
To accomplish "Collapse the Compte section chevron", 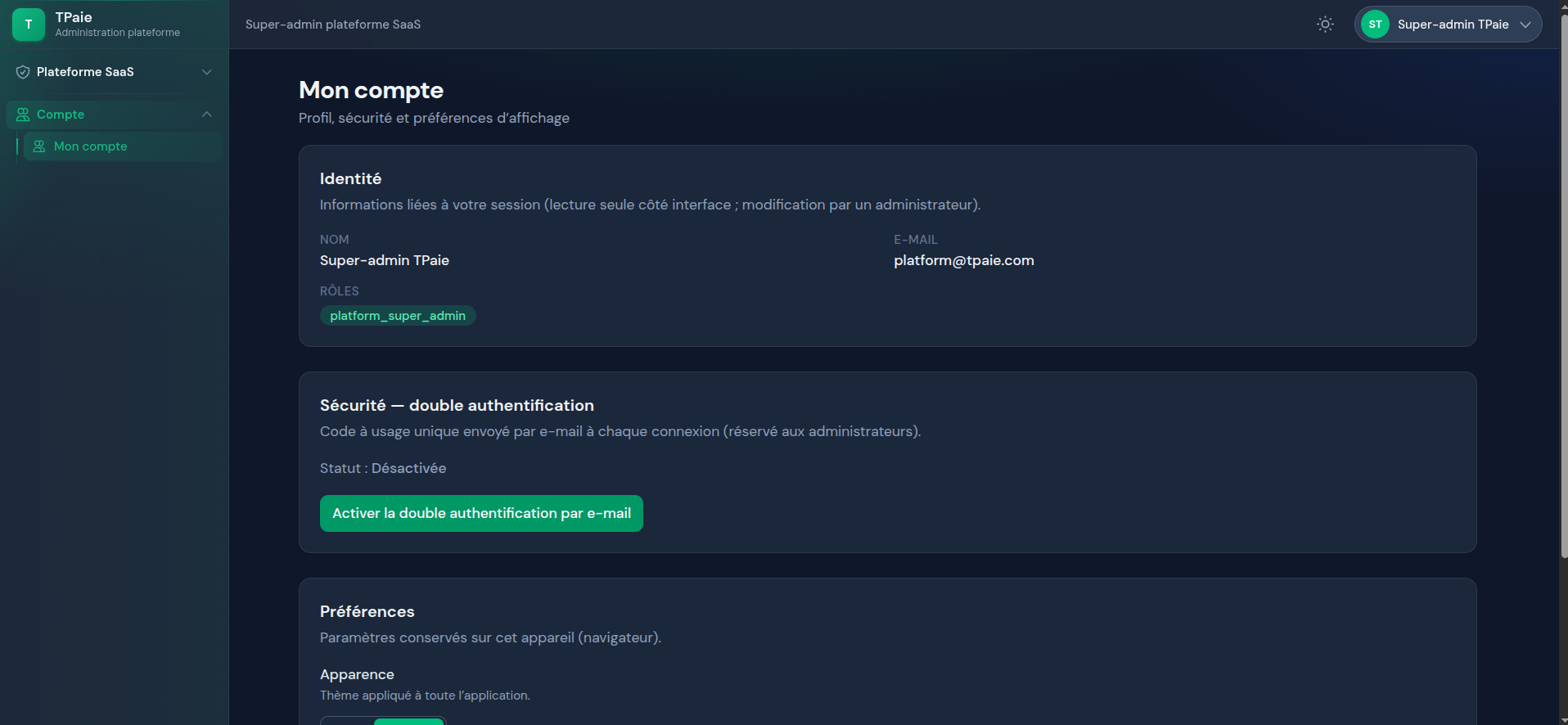I will pos(207,115).
